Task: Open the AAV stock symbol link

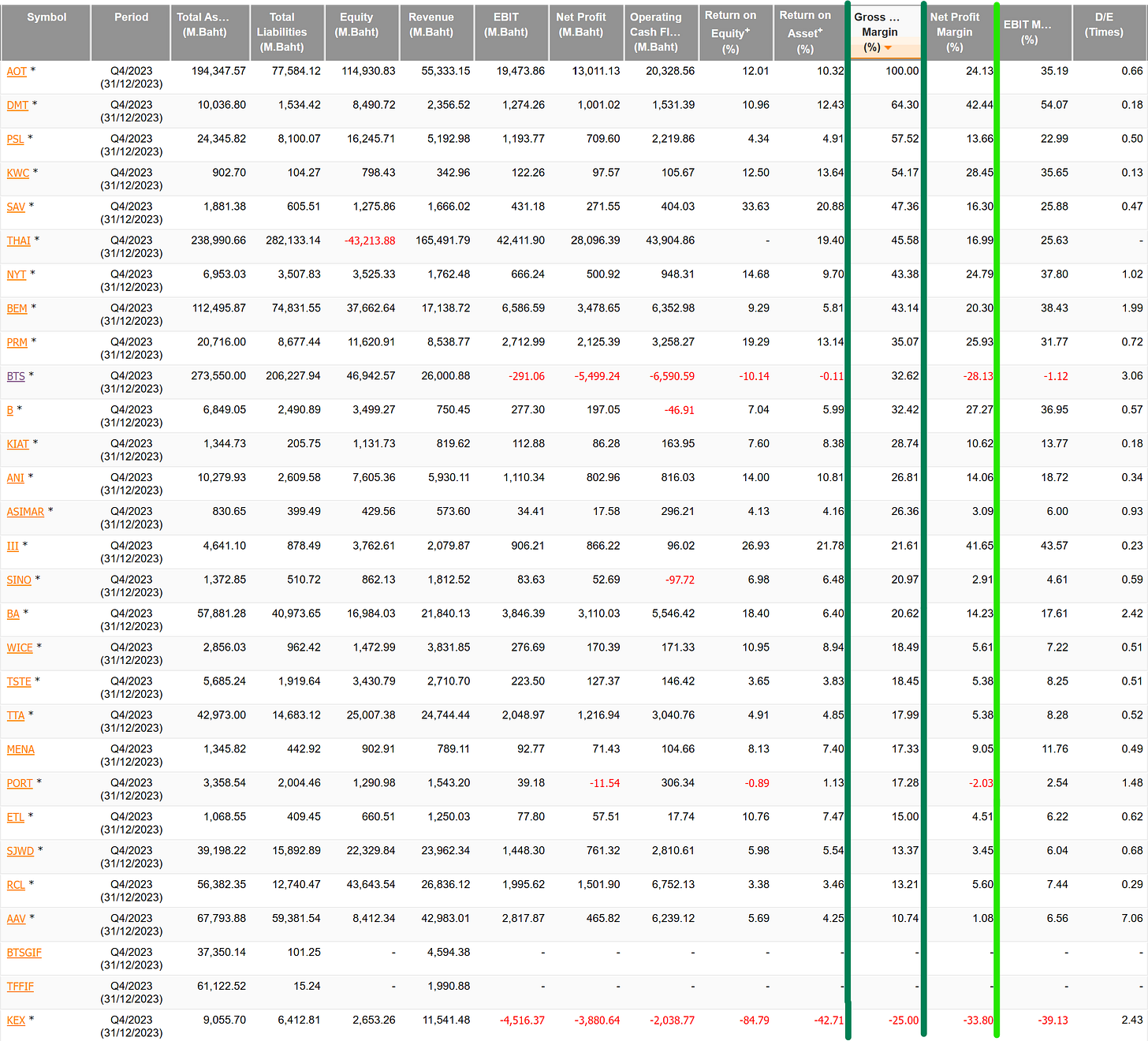Action: 16,920
